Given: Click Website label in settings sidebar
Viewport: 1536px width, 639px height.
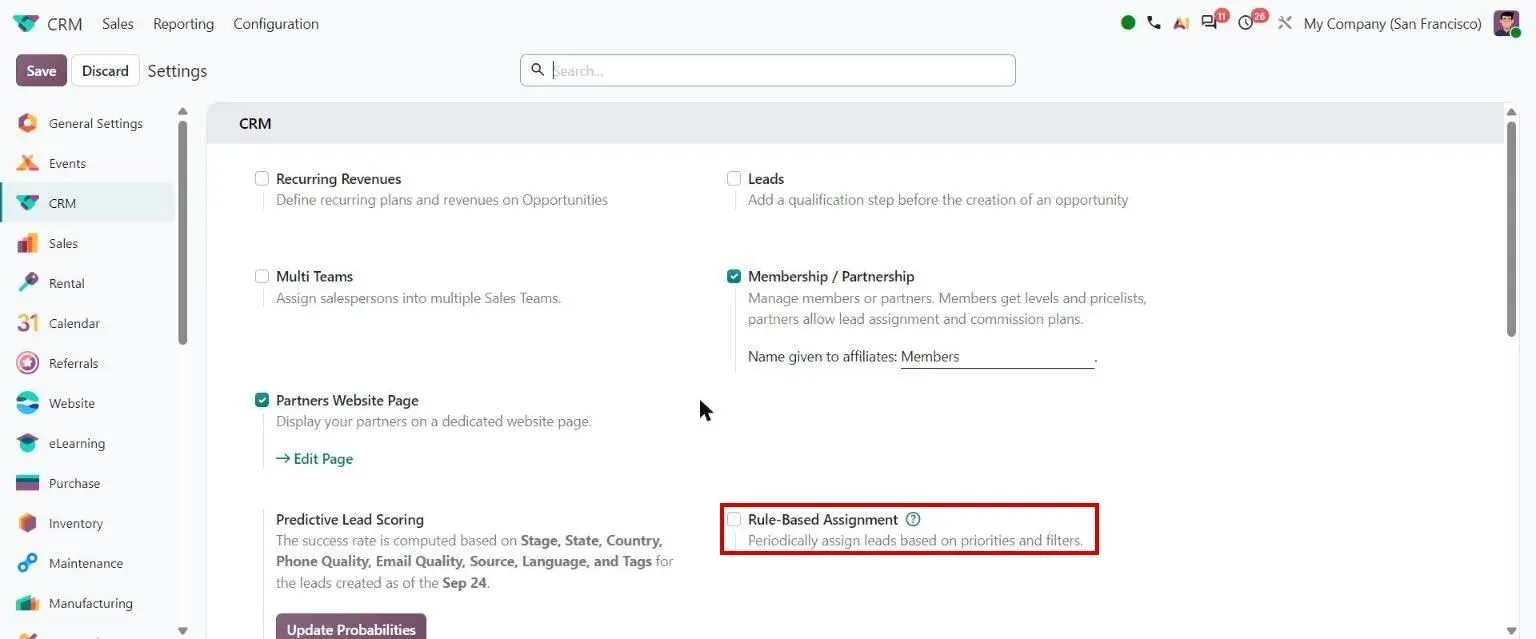Looking at the screenshot, I should coord(72,403).
